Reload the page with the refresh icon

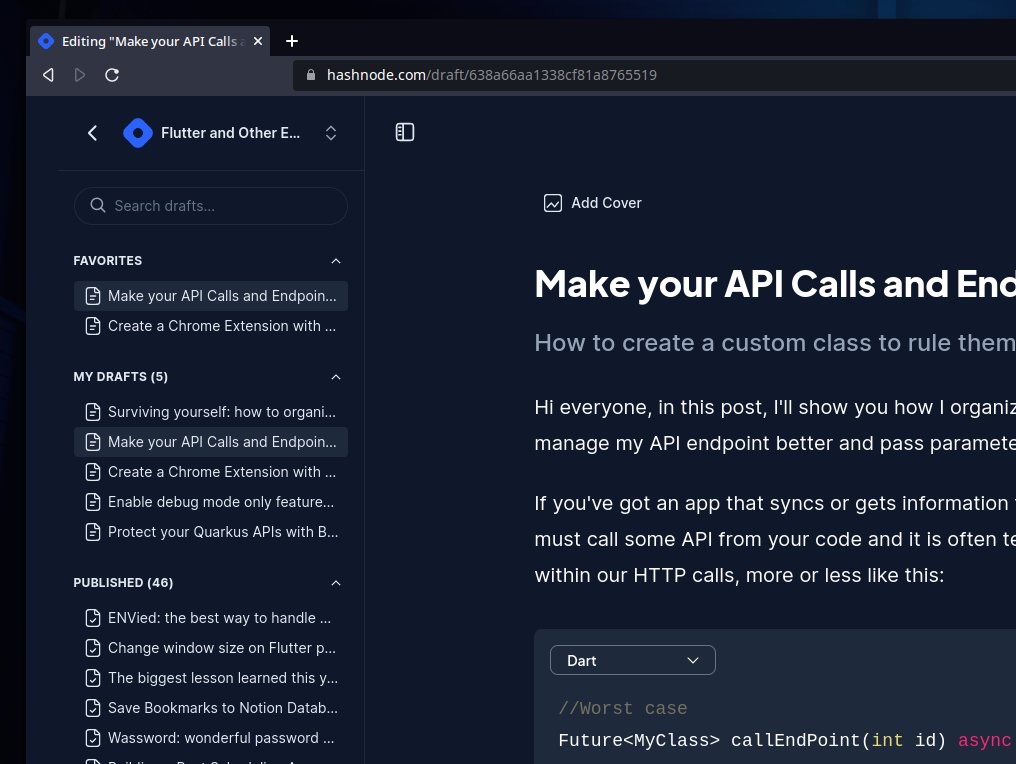tap(112, 74)
